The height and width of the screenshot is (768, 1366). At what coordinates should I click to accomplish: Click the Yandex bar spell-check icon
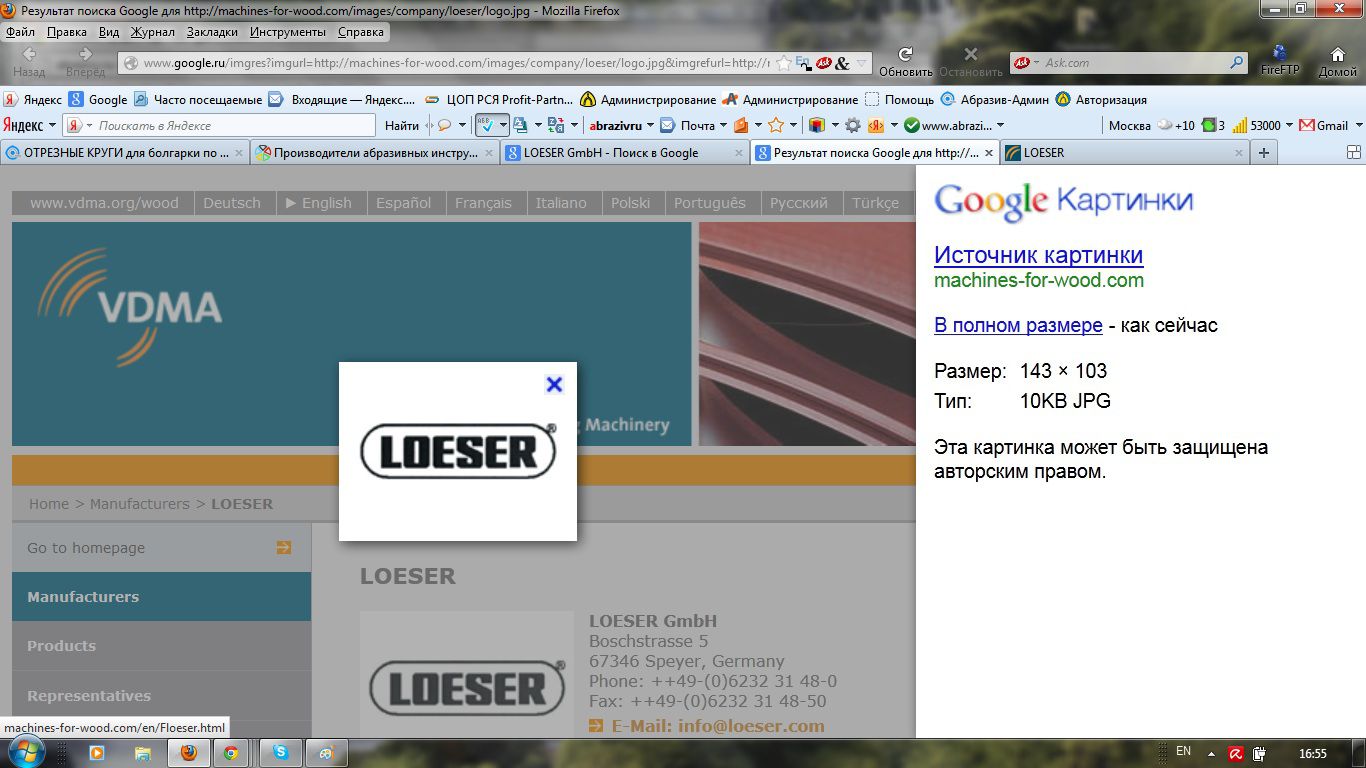click(485, 125)
